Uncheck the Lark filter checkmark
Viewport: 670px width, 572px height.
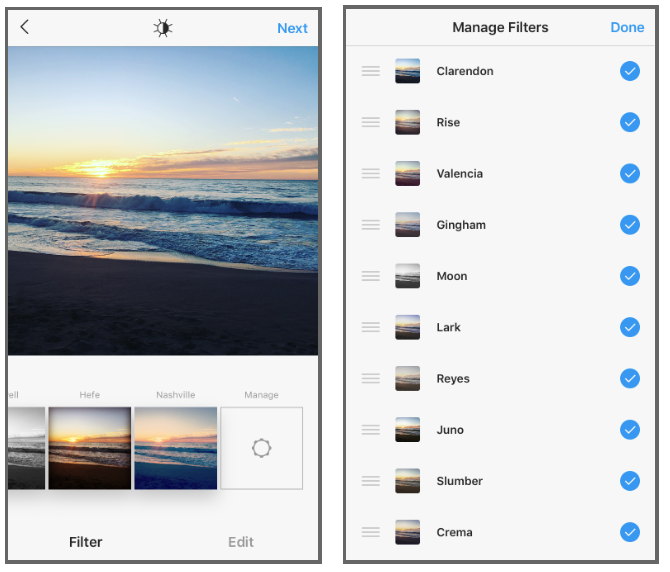[x=630, y=327]
